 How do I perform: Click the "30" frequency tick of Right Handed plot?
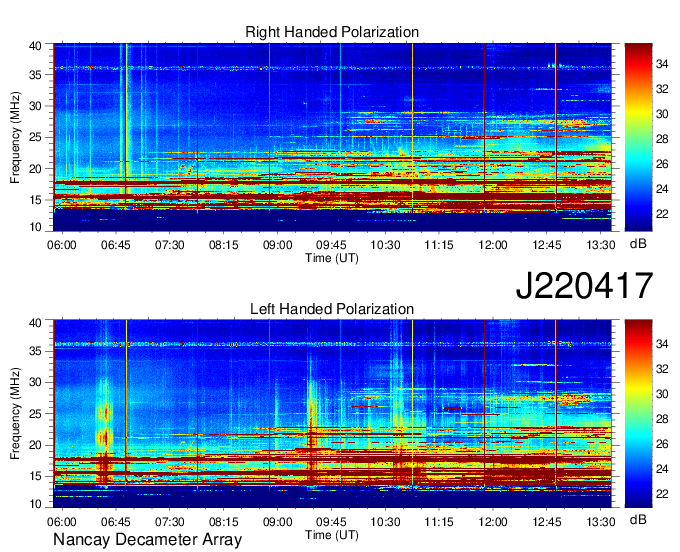pos(35,106)
